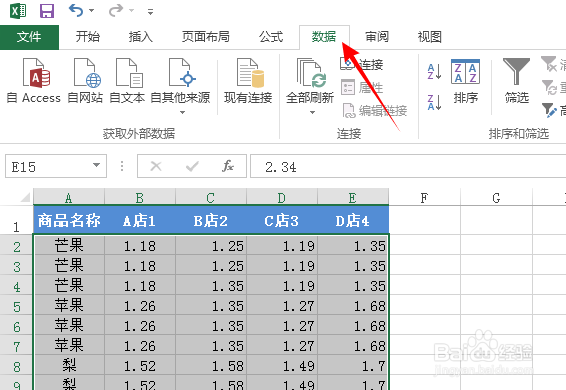566x390 pixels.
Task: Import data 自网站
Action: 85,81
